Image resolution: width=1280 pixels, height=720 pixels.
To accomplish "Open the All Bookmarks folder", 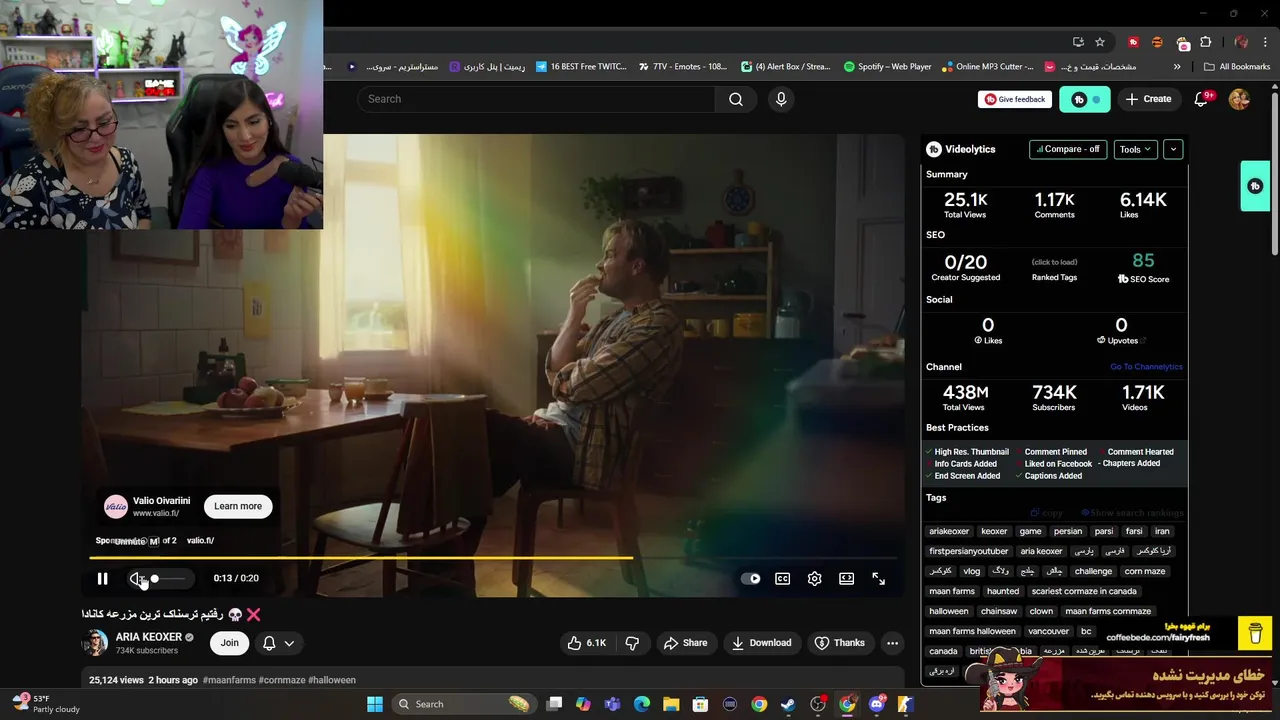I will [x=1238, y=67].
